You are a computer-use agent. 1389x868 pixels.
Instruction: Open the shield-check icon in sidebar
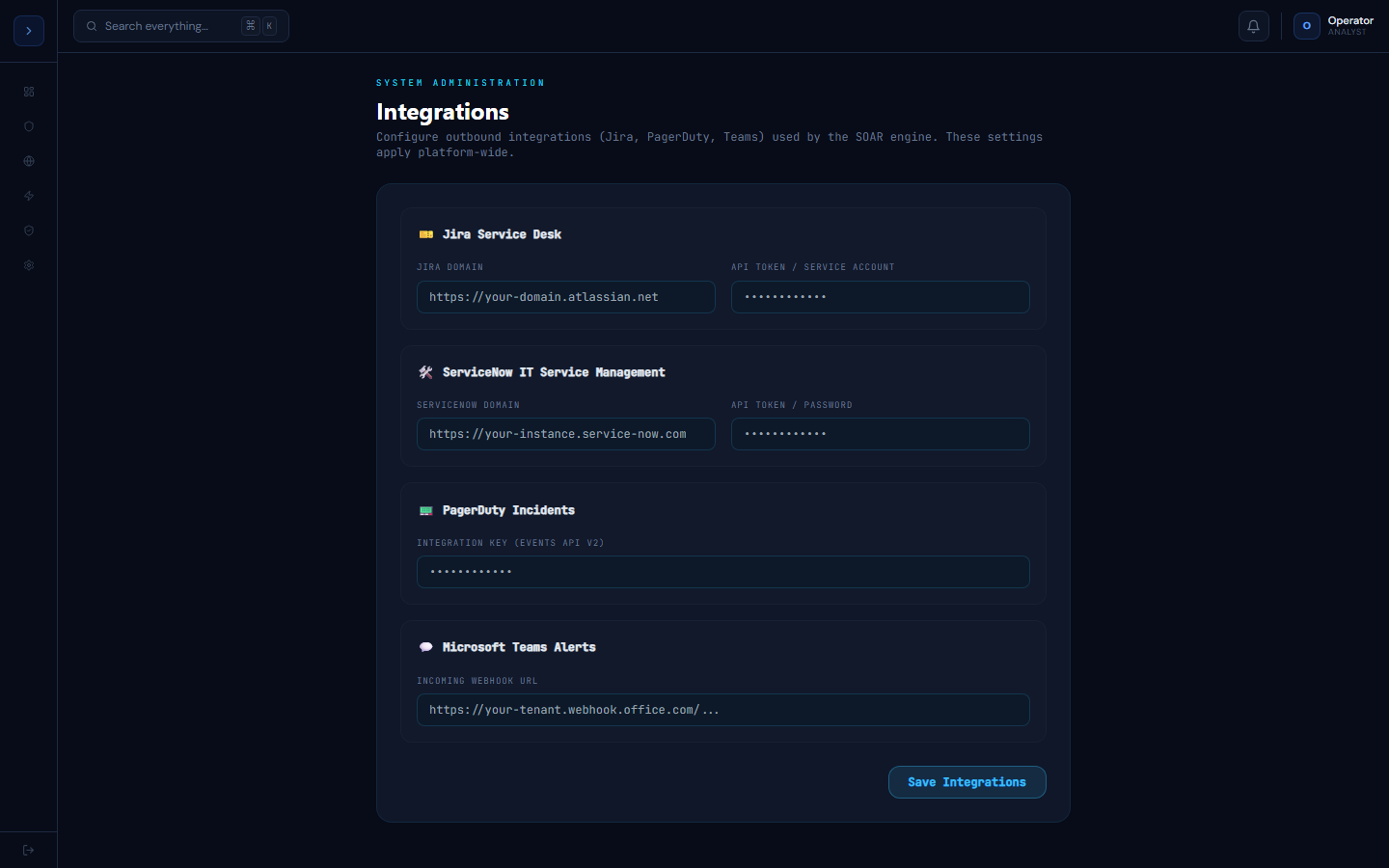(x=29, y=231)
